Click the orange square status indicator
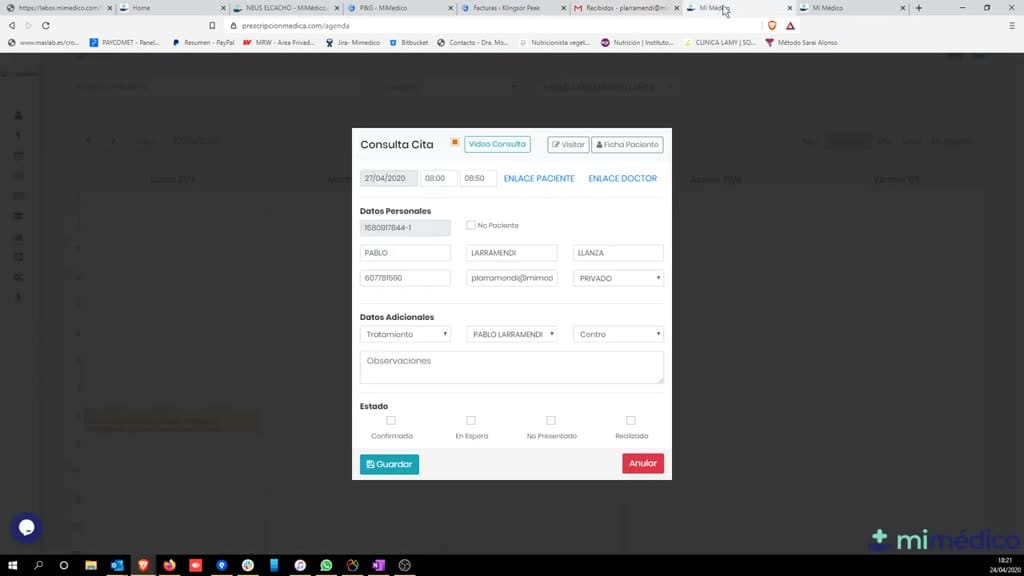This screenshot has width=1024, height=576. click(x=455, y=142)
